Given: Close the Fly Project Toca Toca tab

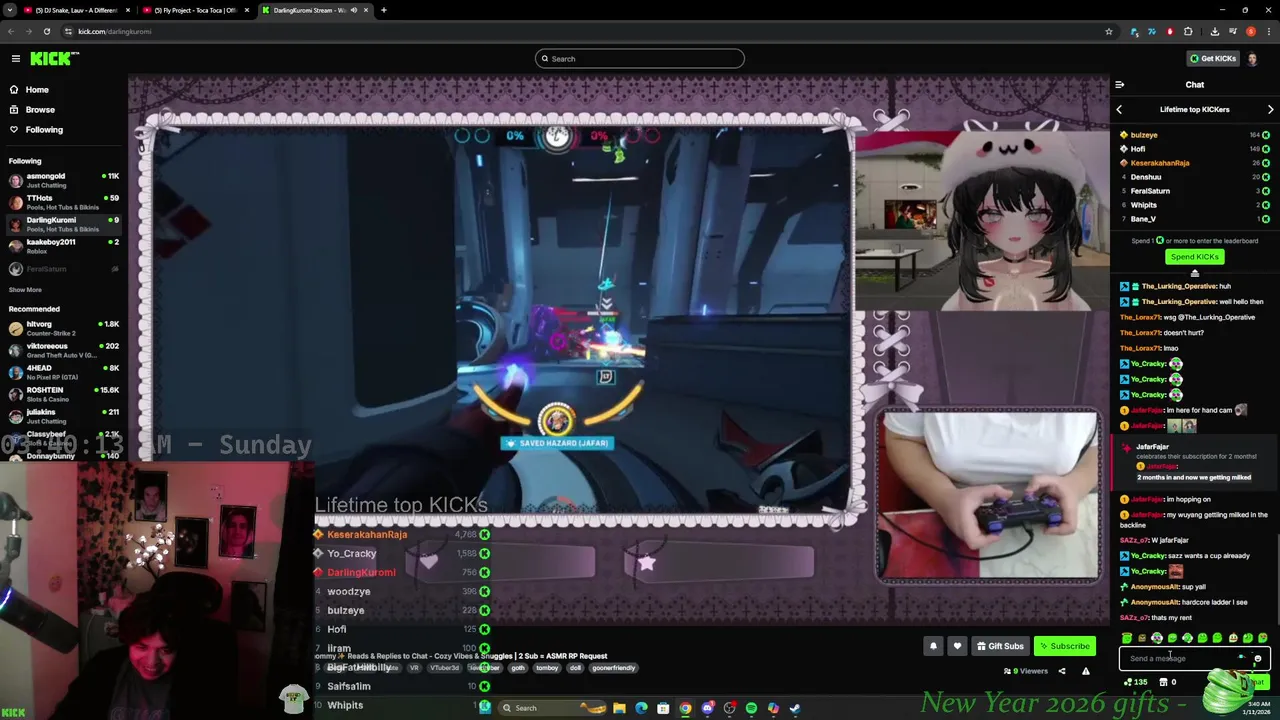Looking at the screenshot, I should pos(246,10).
